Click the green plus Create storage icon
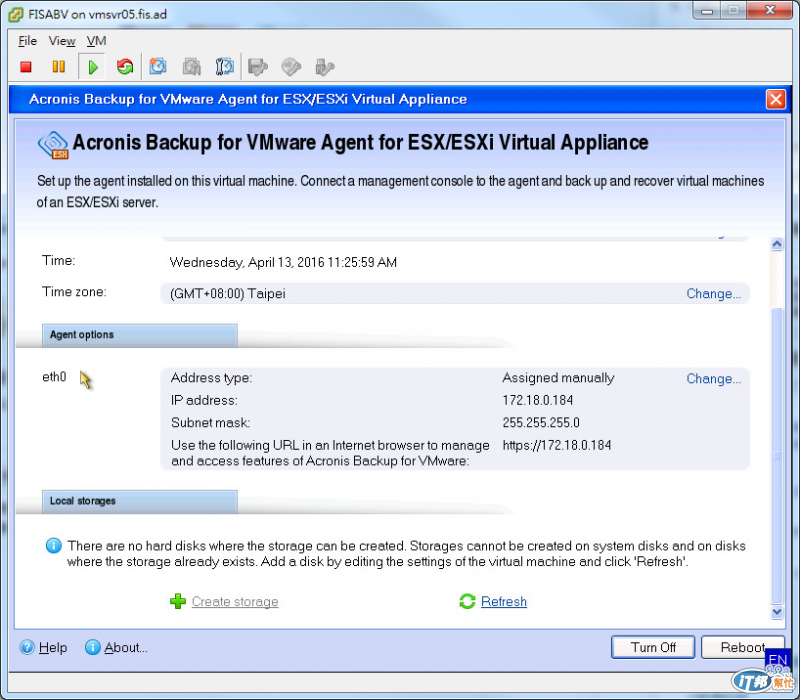This screenshot has width=800, height=700. click(178, 602)
